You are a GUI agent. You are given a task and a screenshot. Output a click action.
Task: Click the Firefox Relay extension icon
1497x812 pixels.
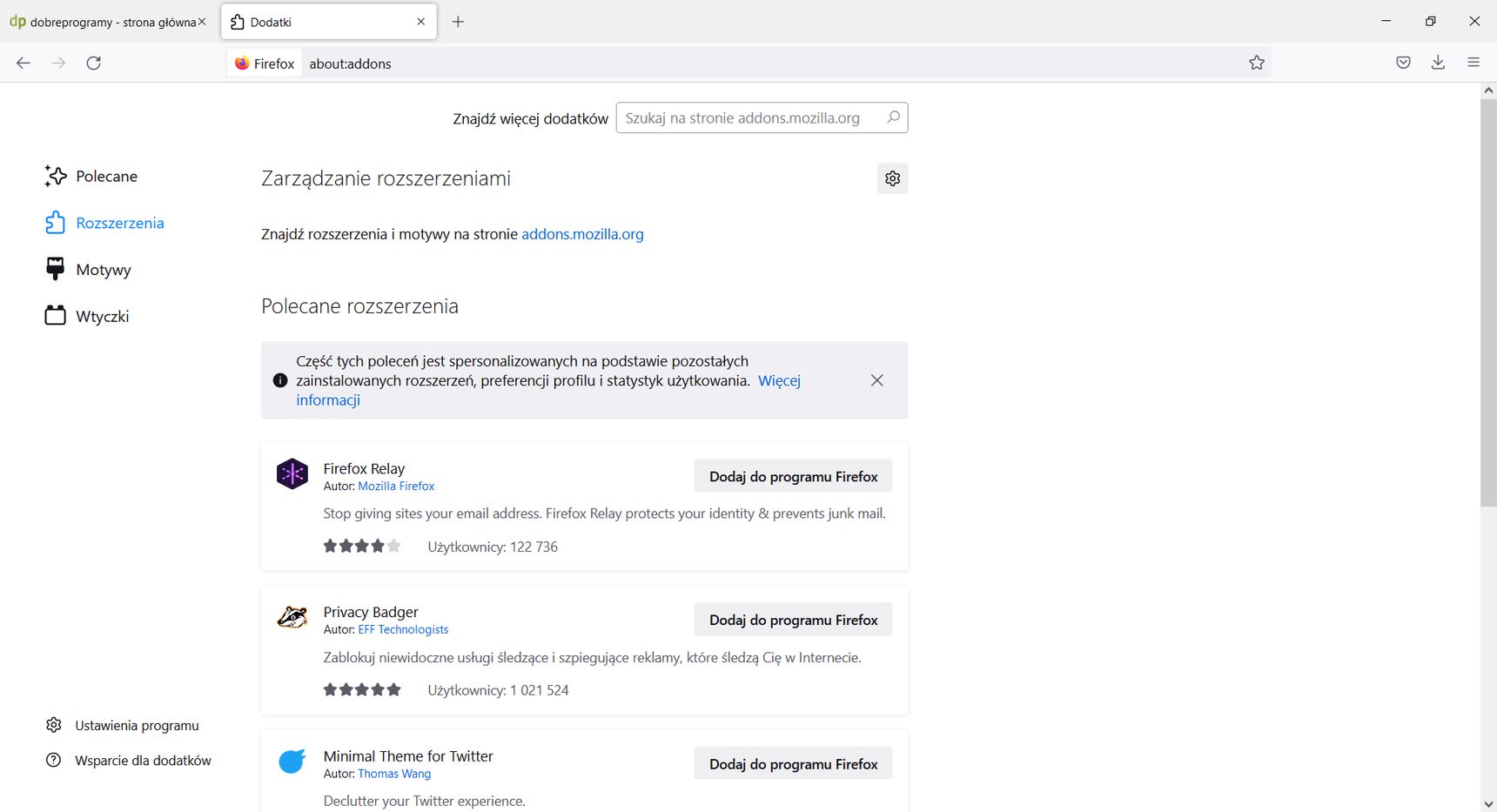[x=292, y=473]
